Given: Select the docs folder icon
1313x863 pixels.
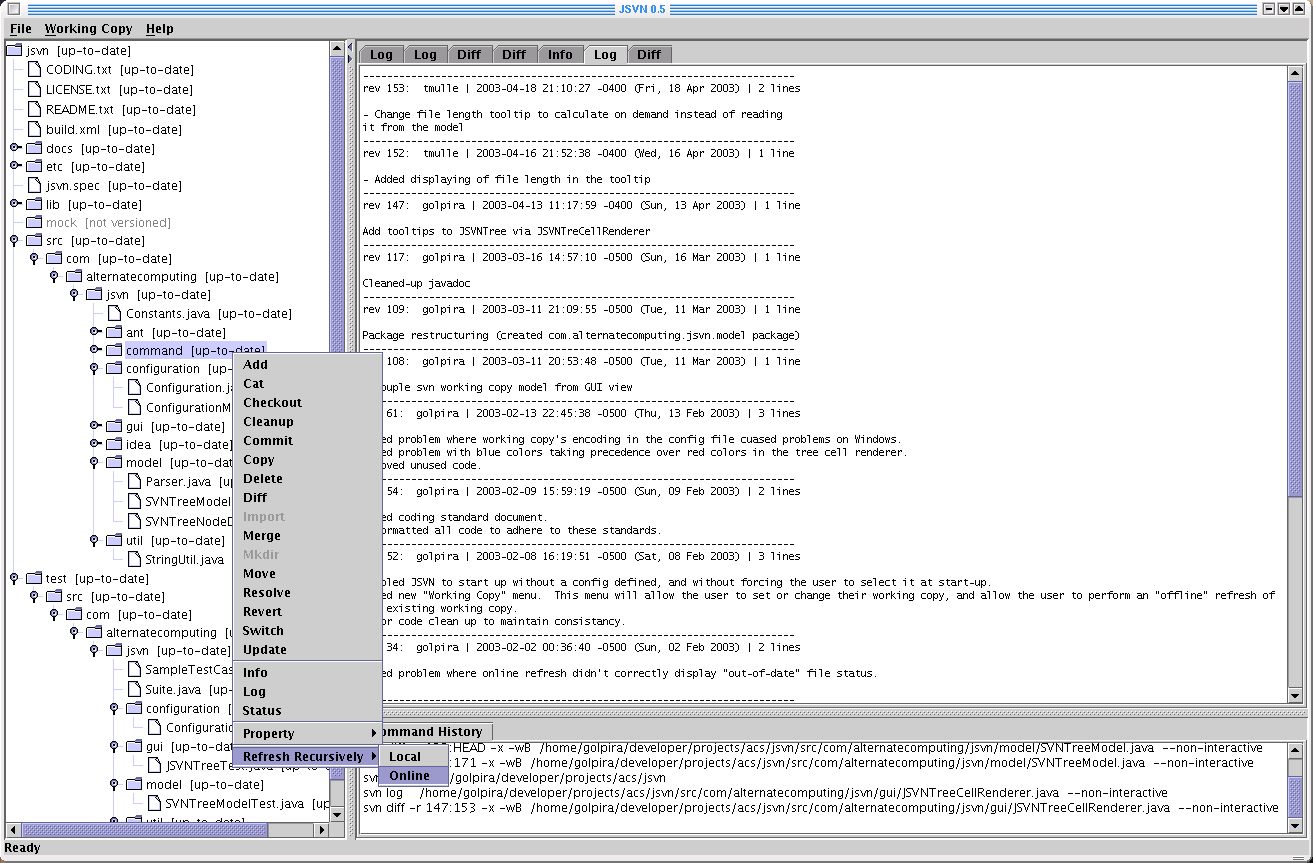Looking at the screenshot, I should click(34, 148).
